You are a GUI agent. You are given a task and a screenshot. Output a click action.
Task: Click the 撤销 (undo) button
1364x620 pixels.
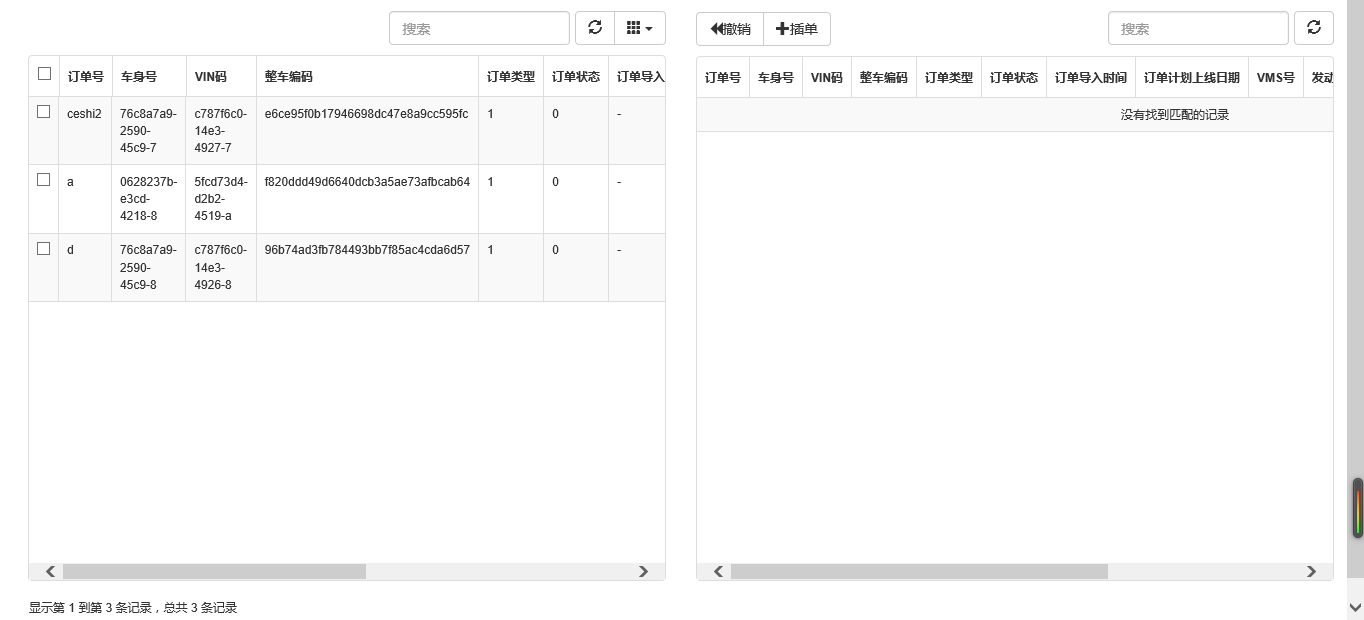click(x=730, y=29)
